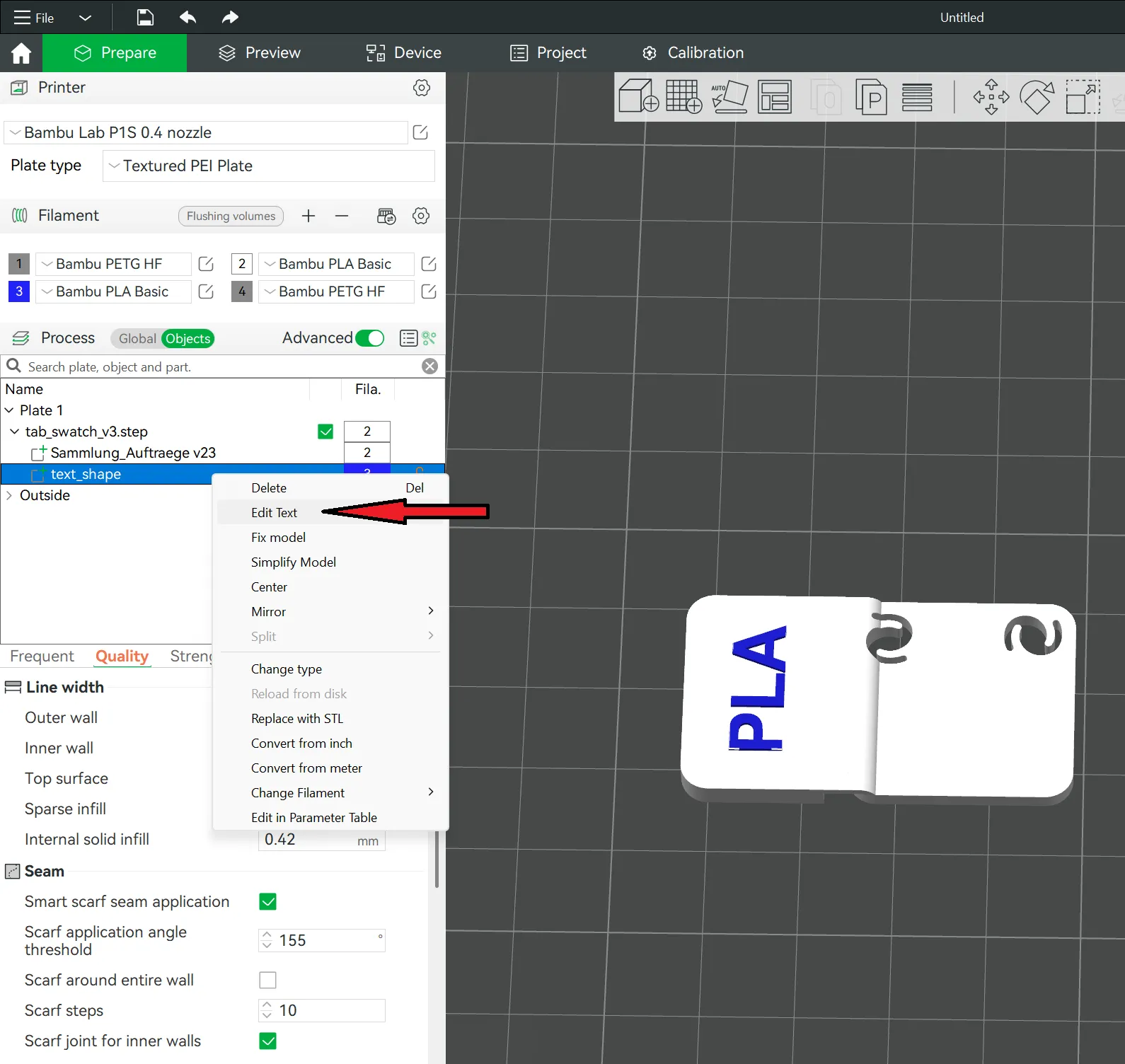
Task: Open the Mirror submenu
Action: pyautogui.click(x=330, y=612)
